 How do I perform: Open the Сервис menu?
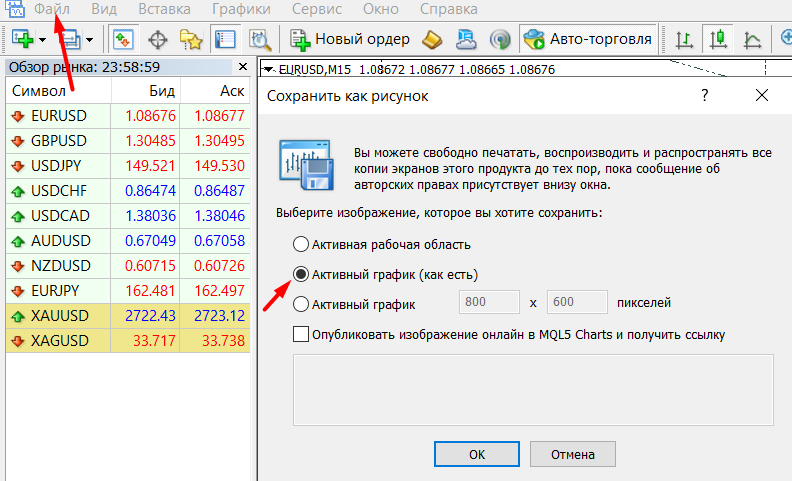317,9
